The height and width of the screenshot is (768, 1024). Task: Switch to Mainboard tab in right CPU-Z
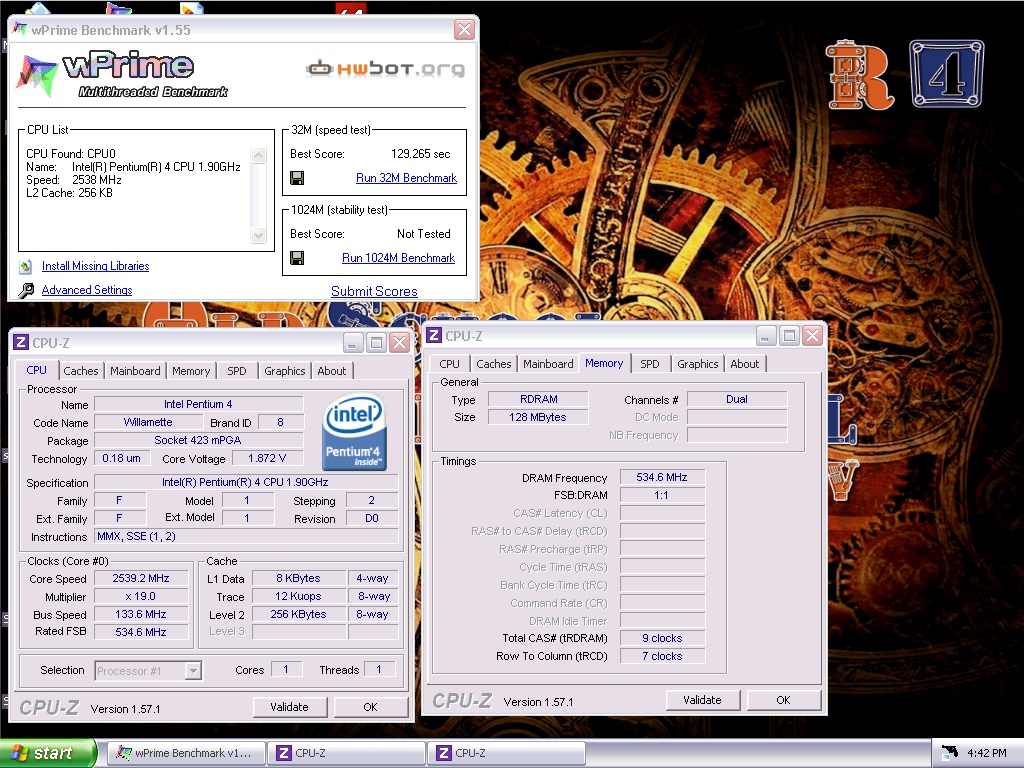tap(548, 364)
